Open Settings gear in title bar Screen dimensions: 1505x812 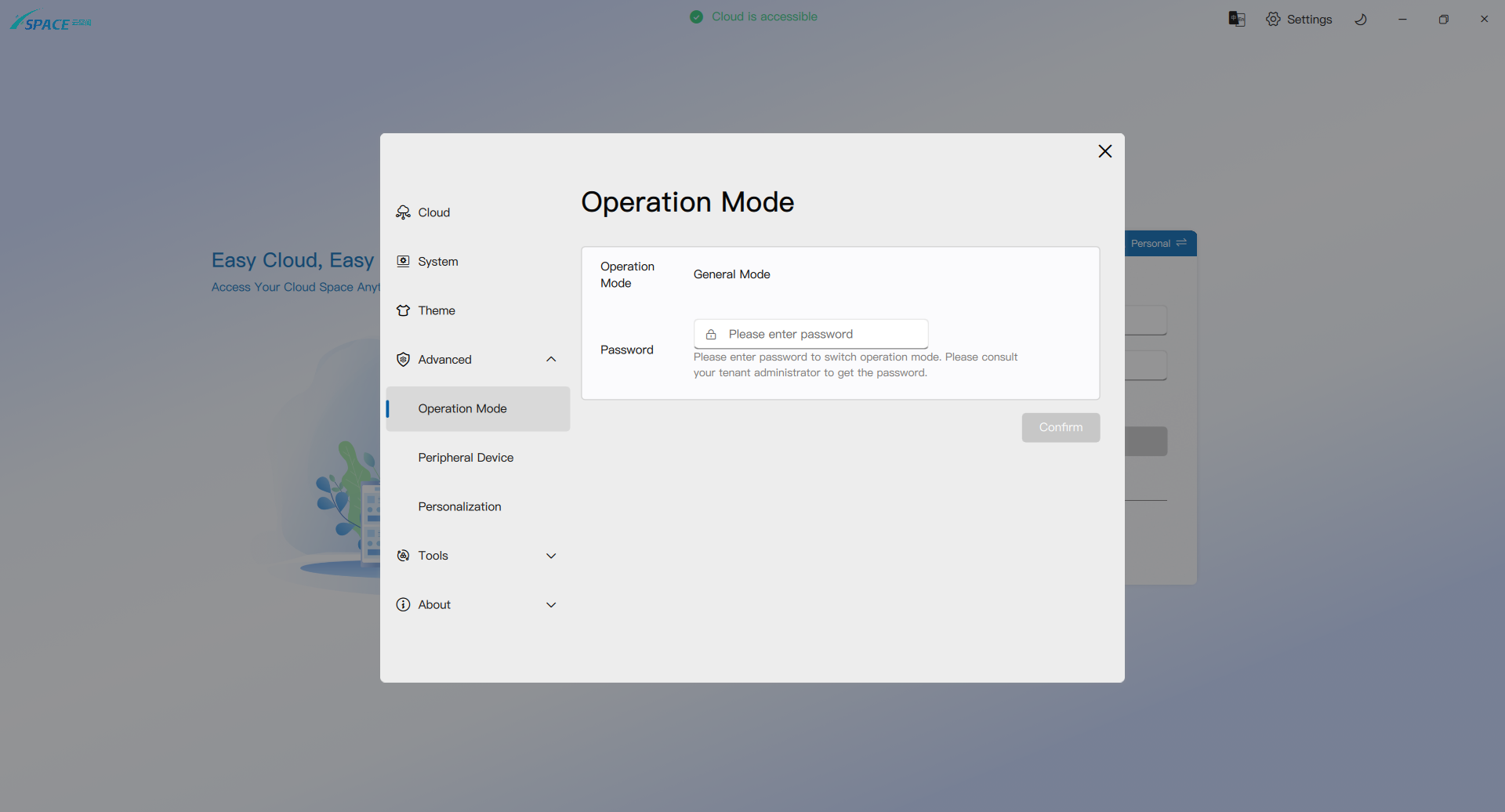pos(1299,20)
